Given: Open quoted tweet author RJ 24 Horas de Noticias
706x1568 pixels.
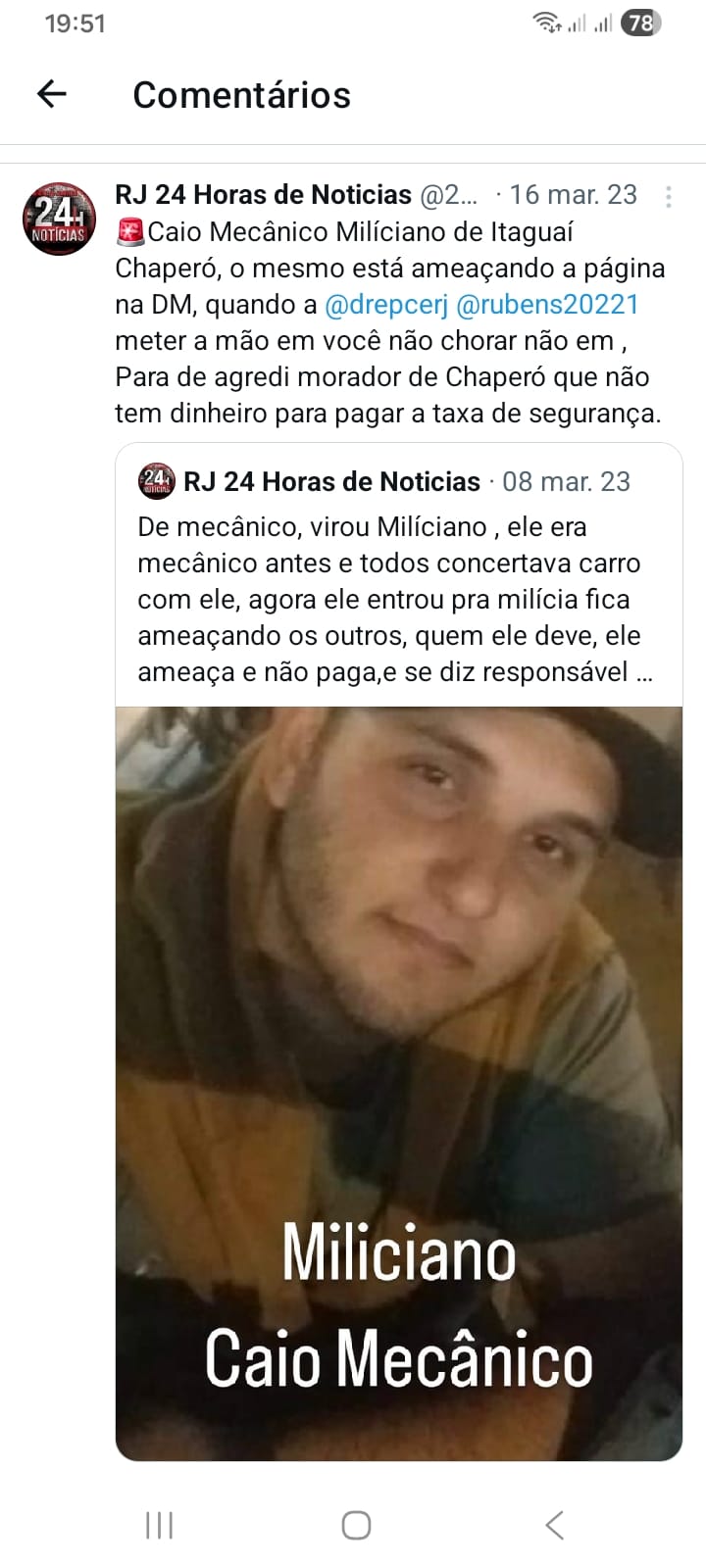Looking at the screenshot, I should (331, 482).
